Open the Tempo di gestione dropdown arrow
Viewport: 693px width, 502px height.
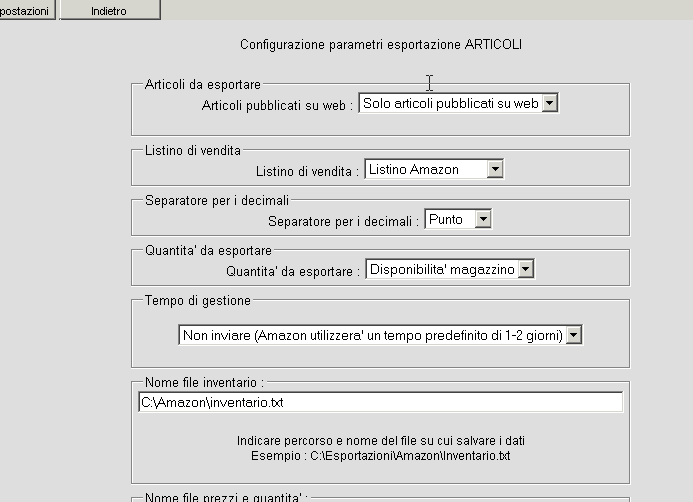click(x=573, y=336)
